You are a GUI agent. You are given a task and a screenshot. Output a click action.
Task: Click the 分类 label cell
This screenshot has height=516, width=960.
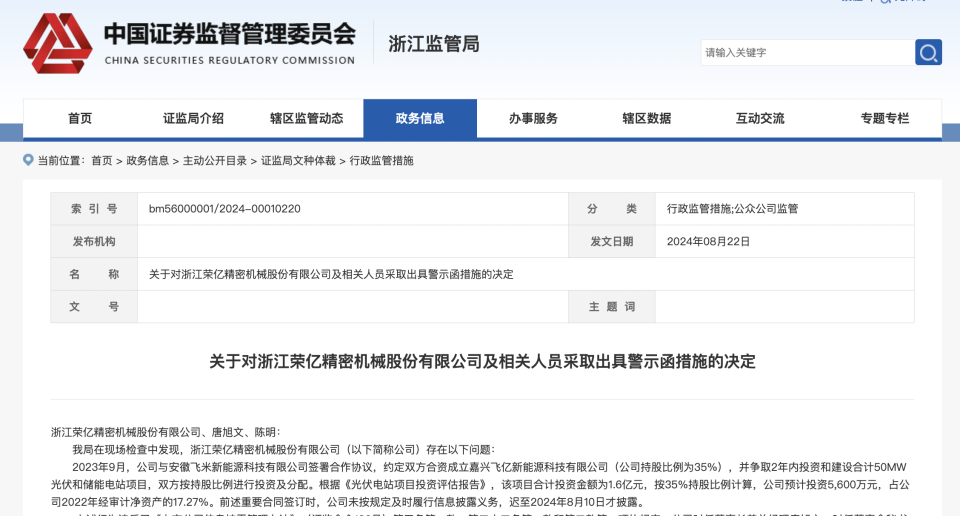point(612,209)
